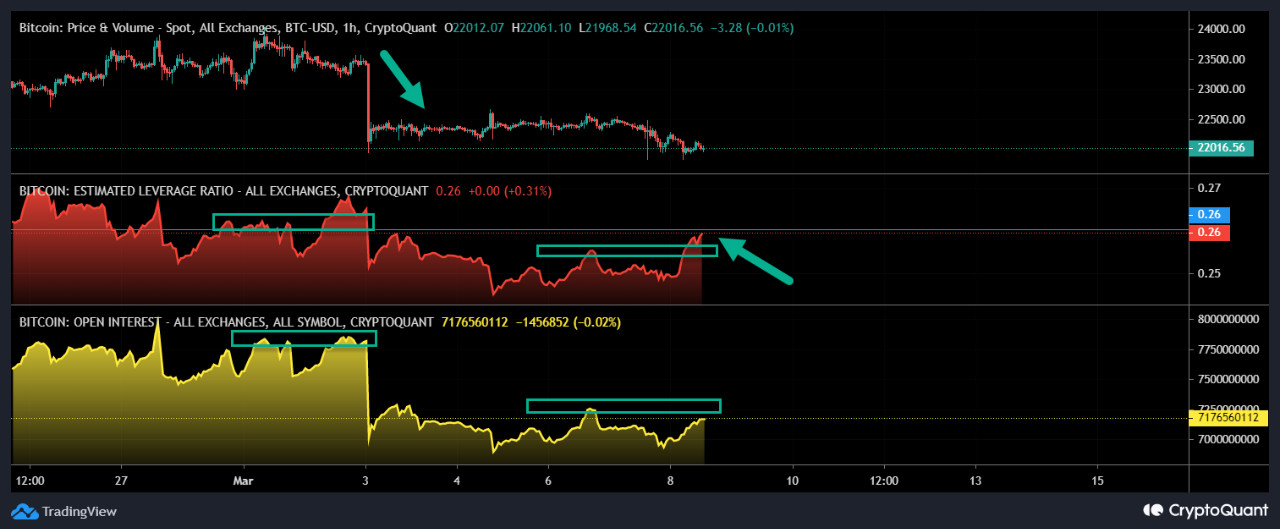Select right green rectangle in leverage pane
This screenshot has width=1280, height=529.
(x=627, y=250)
